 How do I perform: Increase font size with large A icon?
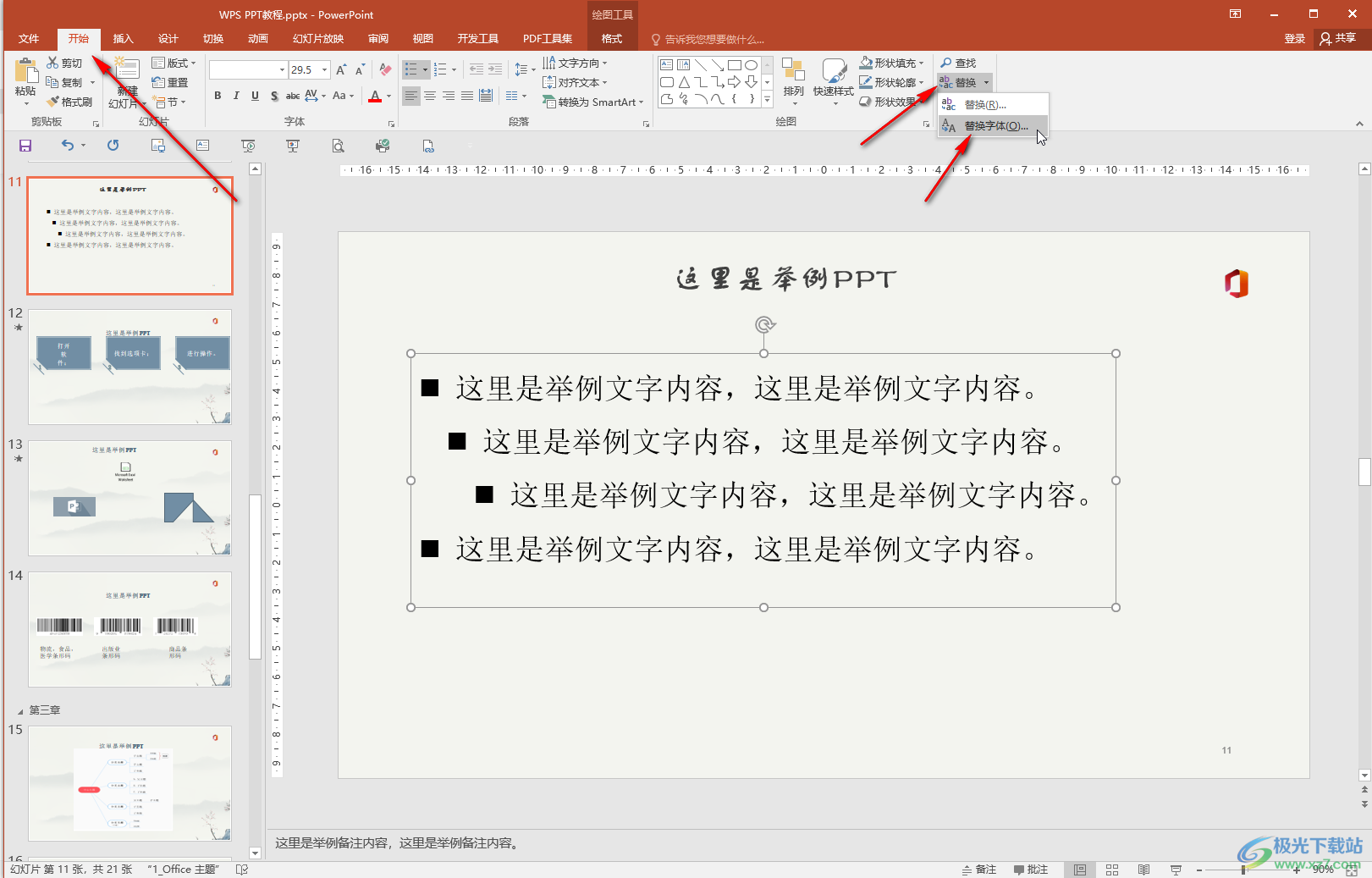341,69
